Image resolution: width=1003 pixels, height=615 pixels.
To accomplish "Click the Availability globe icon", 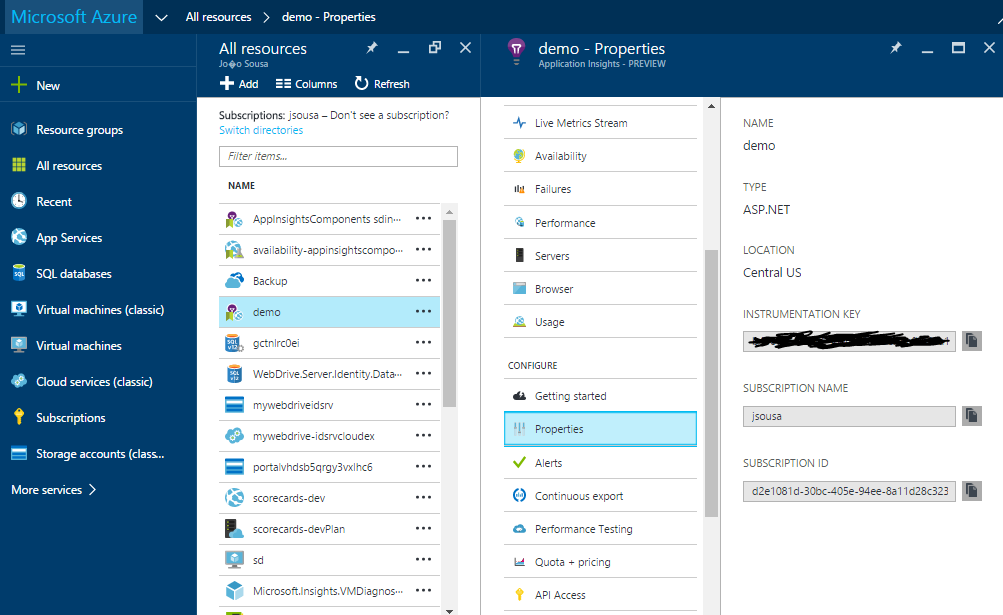I will [x=519, y=156].
